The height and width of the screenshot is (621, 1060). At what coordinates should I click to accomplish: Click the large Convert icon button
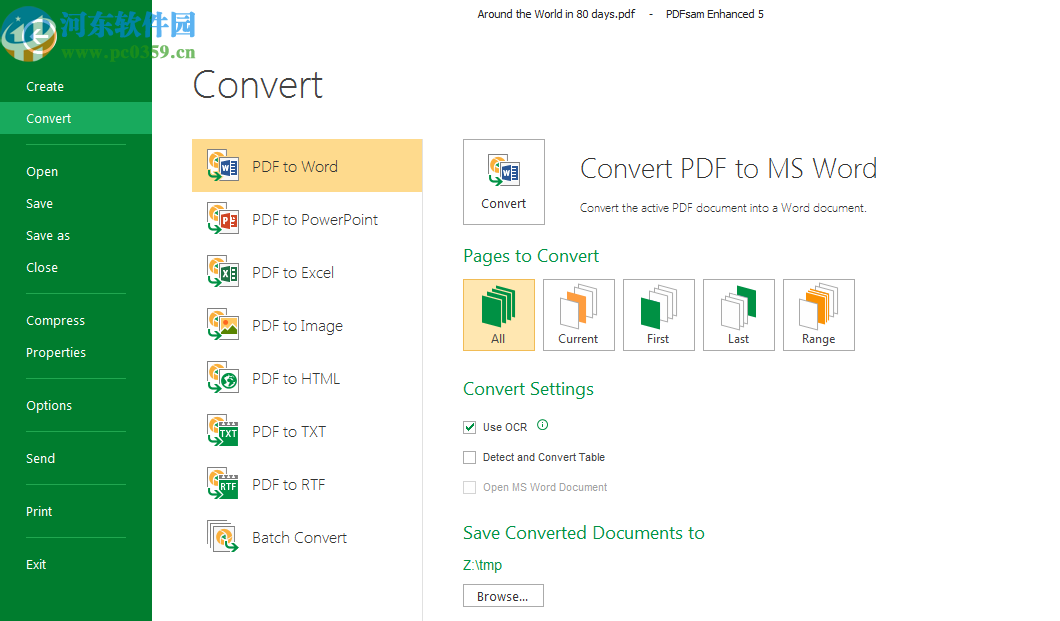(503, 181)
